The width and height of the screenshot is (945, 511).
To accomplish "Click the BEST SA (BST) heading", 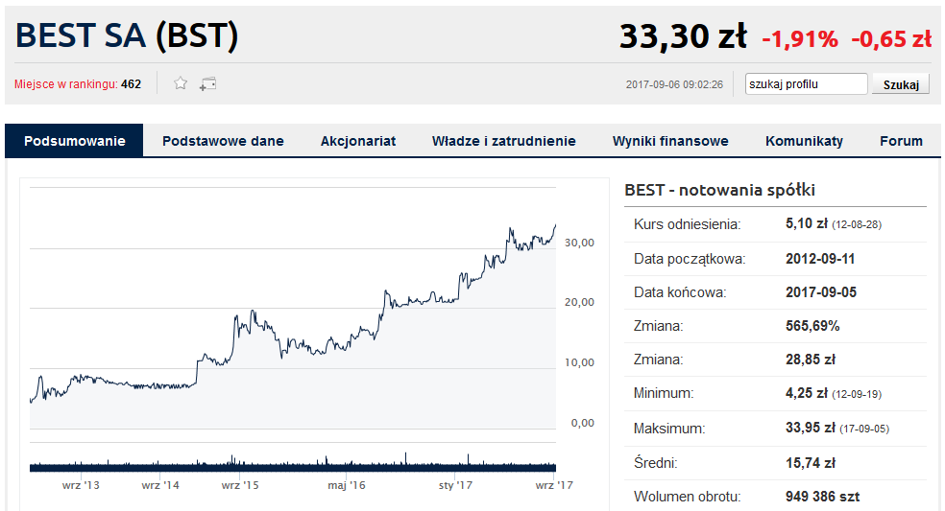I will click(127, 36).
